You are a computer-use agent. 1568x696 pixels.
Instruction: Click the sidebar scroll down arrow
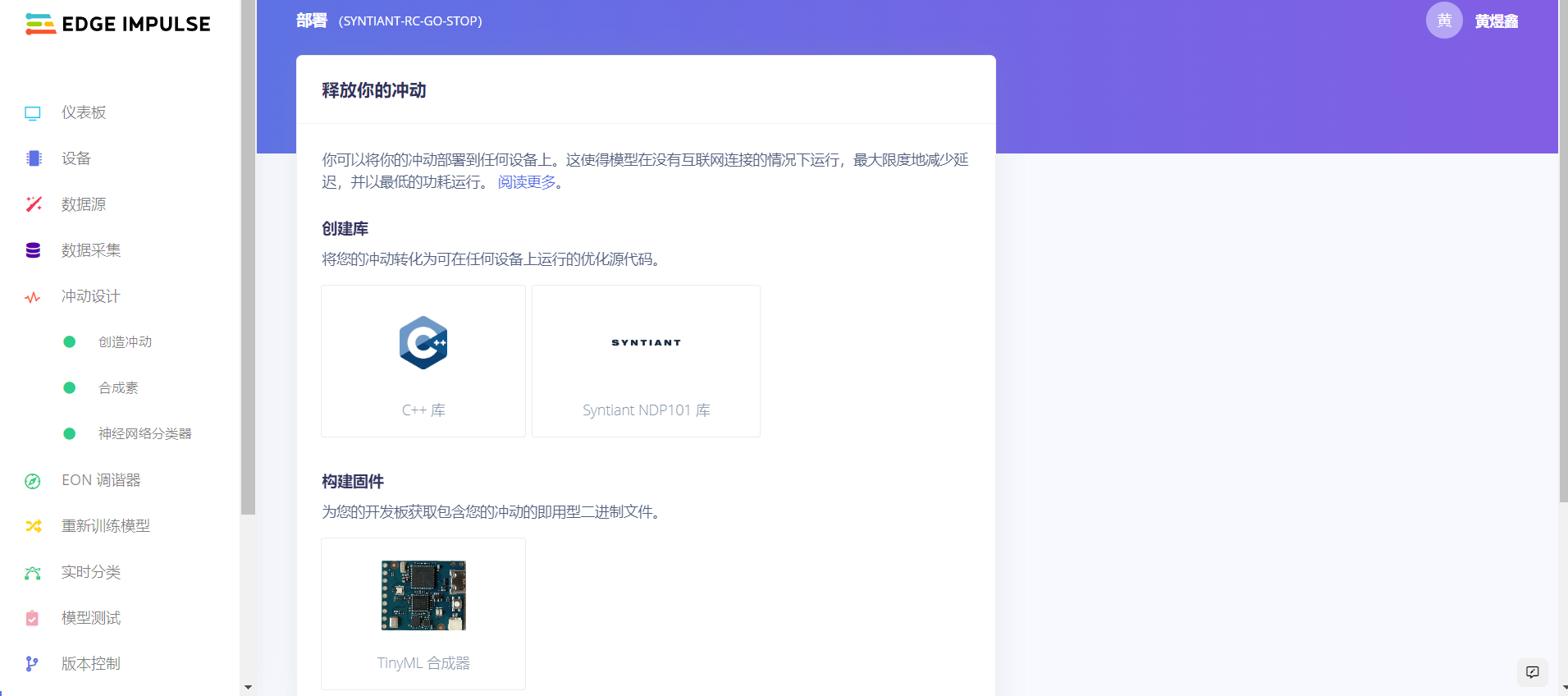tap(248, 688)
